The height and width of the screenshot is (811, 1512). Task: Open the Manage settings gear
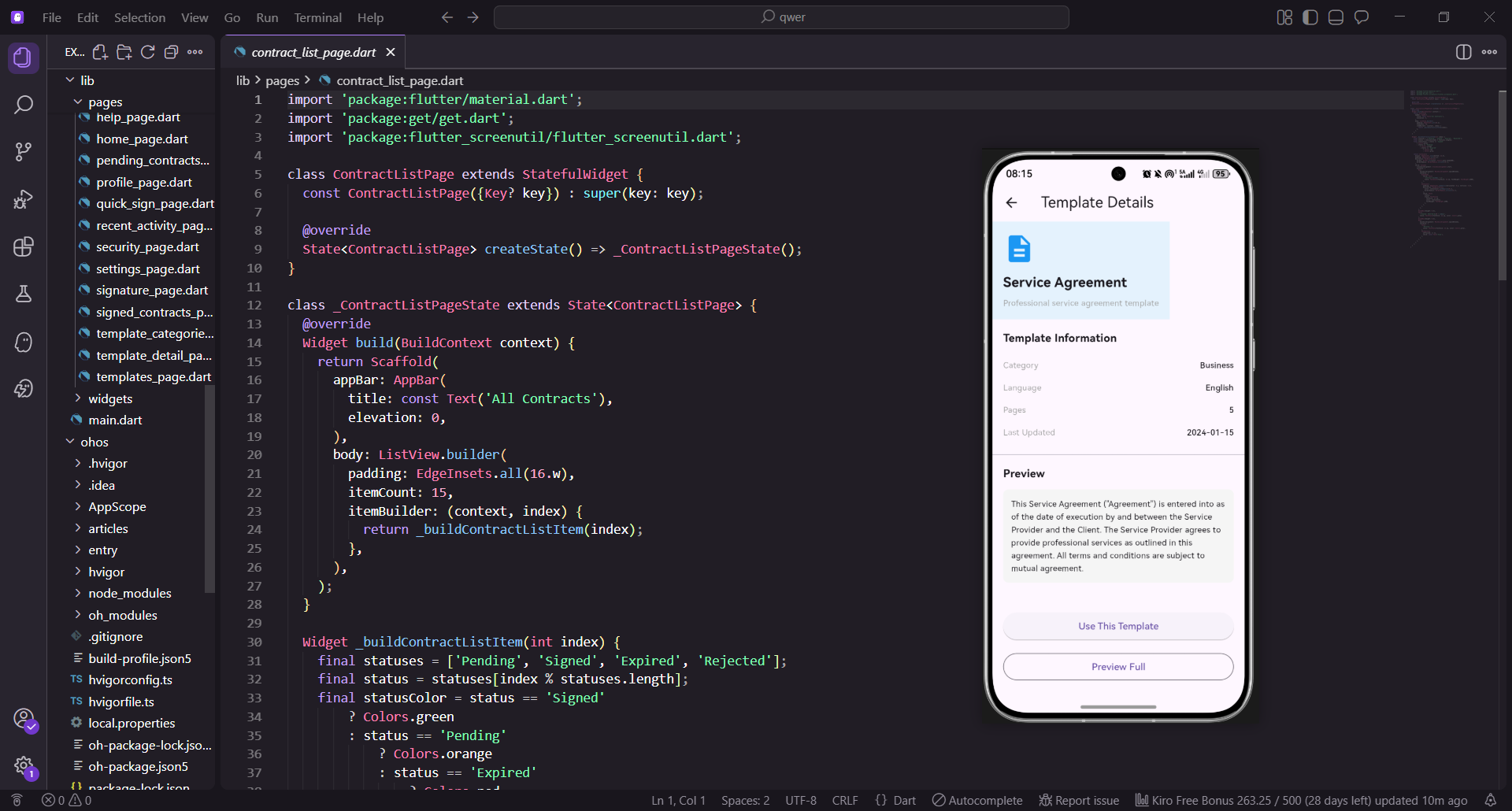24,765
